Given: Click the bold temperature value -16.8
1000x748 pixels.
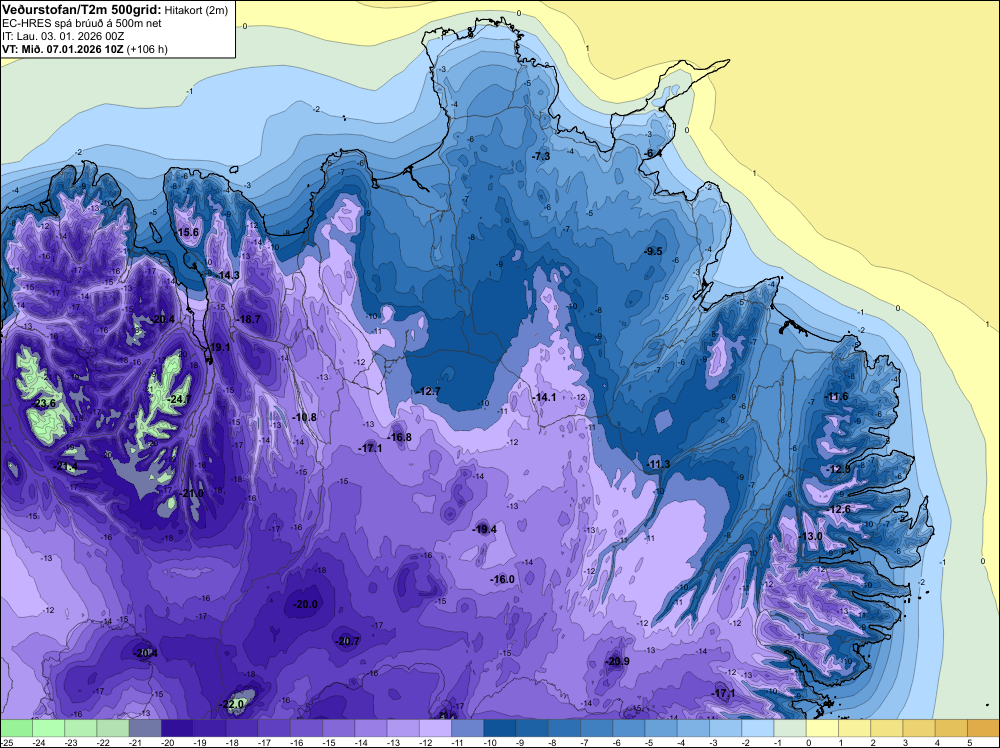Looking at the screenshot, I should [x=399, y=437].
